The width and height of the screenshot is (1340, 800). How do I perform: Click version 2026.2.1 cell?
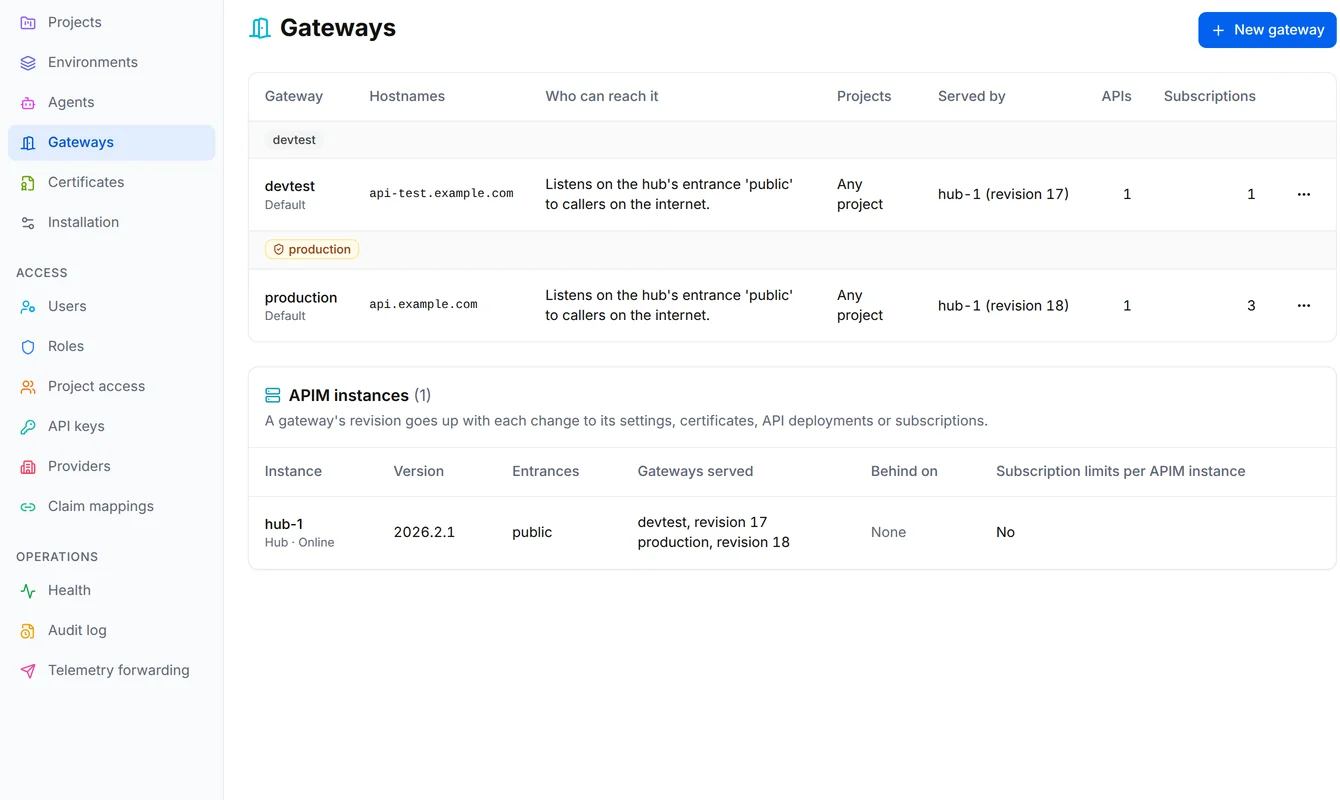[x=424, y=532]
